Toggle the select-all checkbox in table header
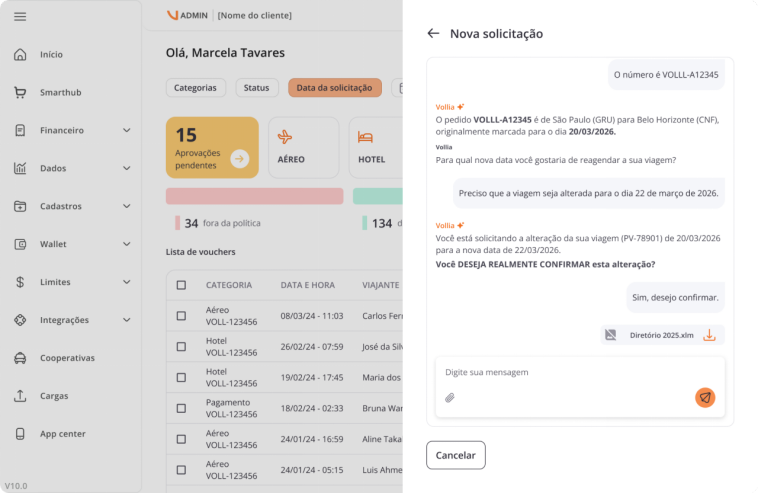The height and width of the screenshot is (494, 759). point(181,285)
